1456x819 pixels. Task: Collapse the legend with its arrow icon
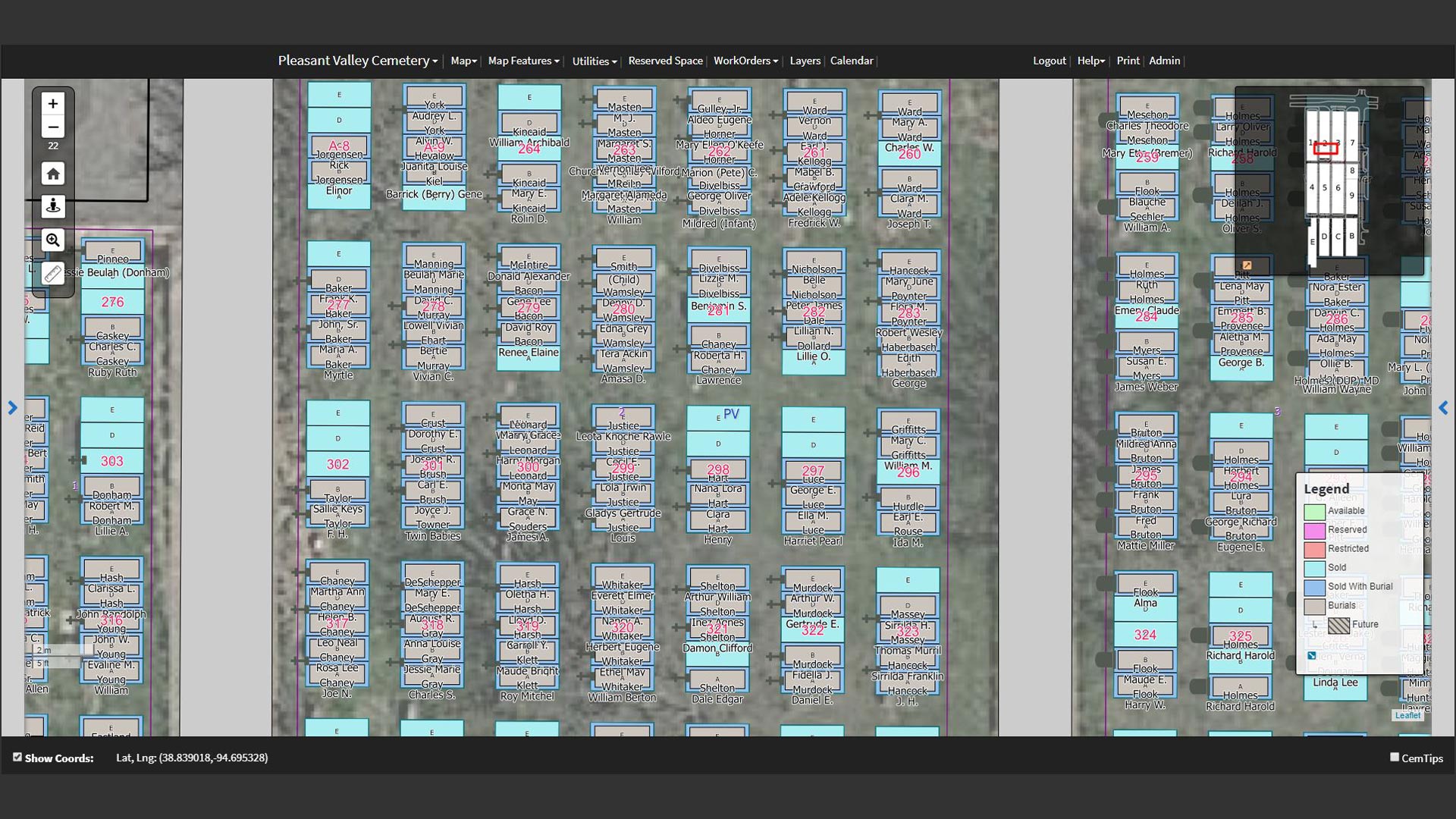(1311, 655)
